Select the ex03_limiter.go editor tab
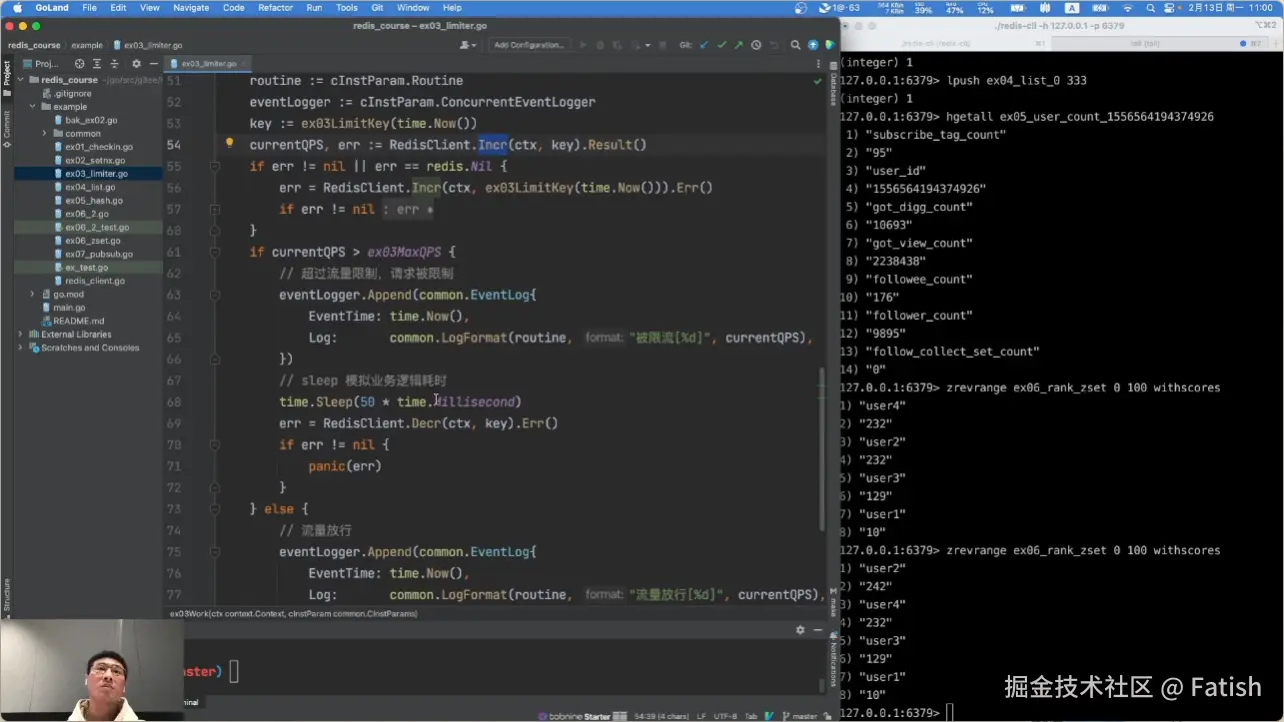This screenshot has width=1284, height=722. (208, 64)
